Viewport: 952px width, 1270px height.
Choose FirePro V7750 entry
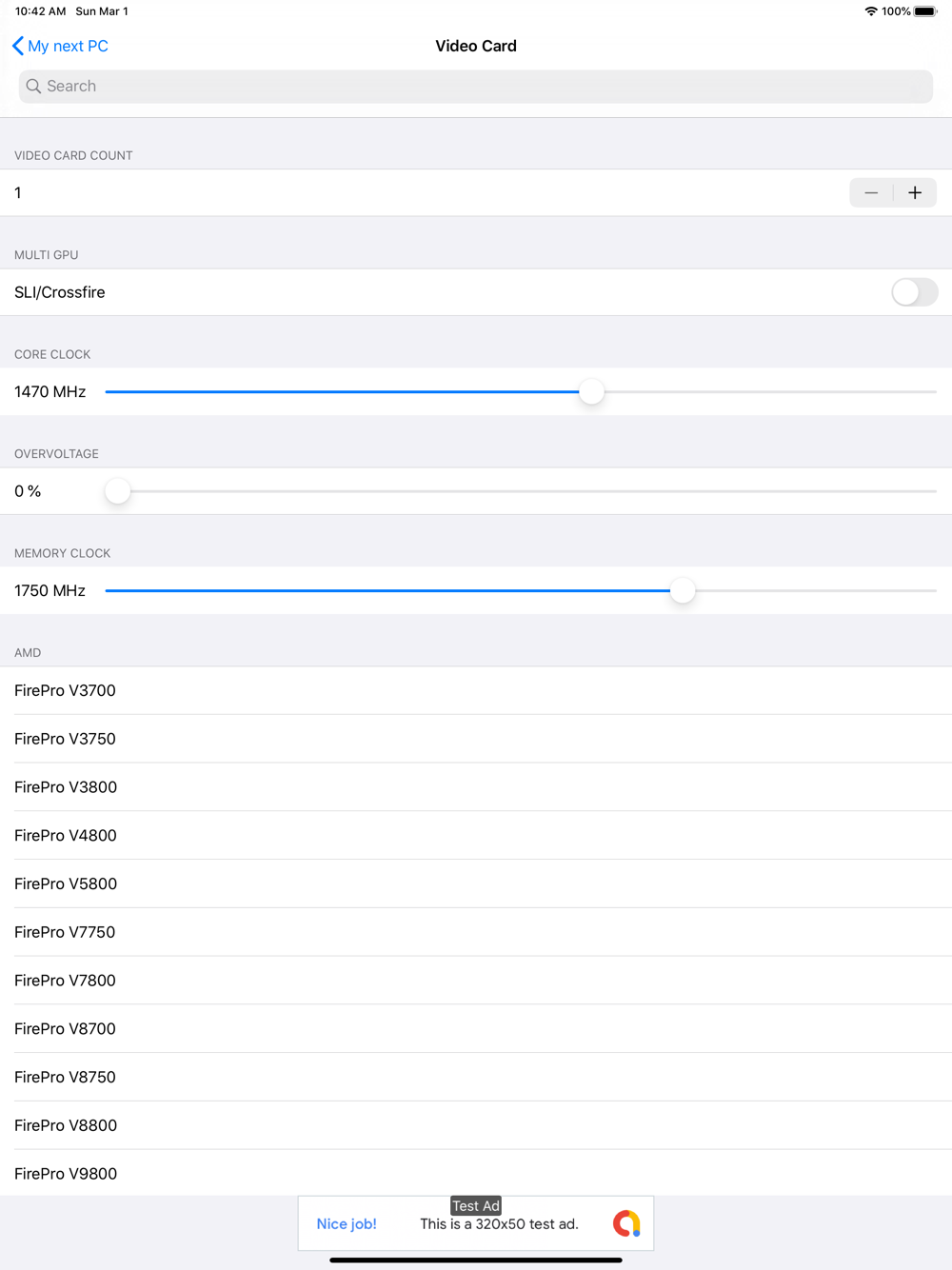476,932
